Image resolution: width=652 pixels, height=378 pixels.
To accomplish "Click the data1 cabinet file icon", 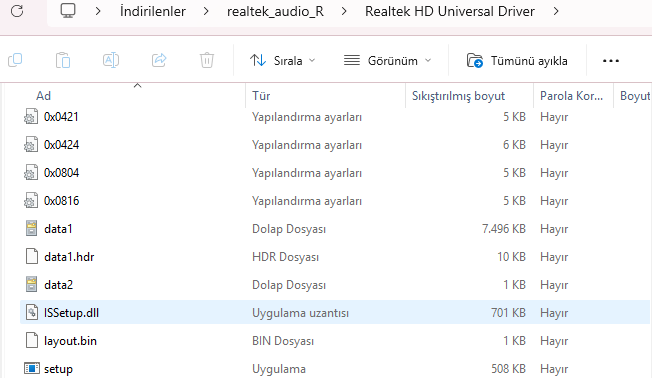I will point(31,229).
